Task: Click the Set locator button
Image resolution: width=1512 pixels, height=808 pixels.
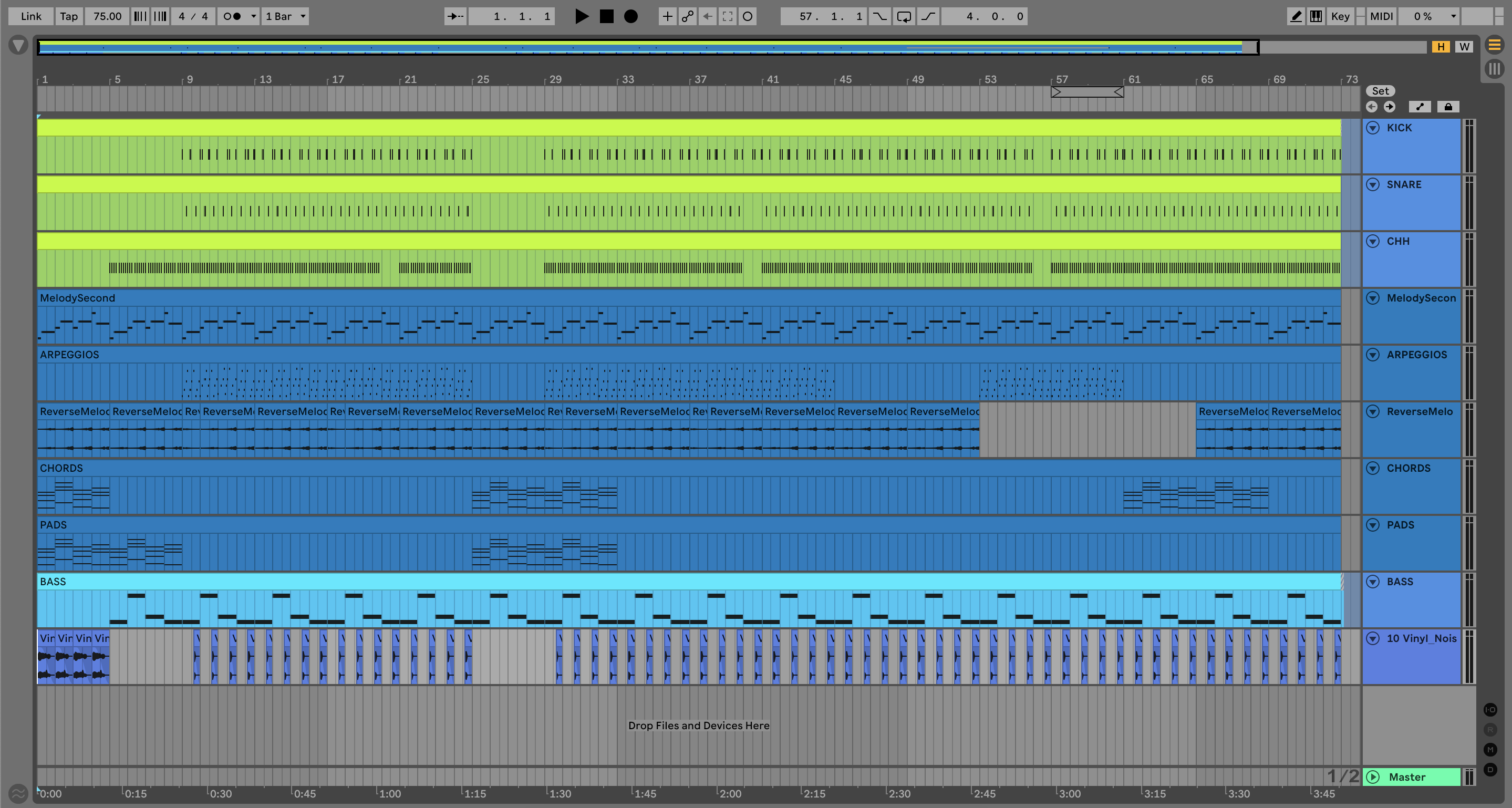Action: tap(1380, 91)
